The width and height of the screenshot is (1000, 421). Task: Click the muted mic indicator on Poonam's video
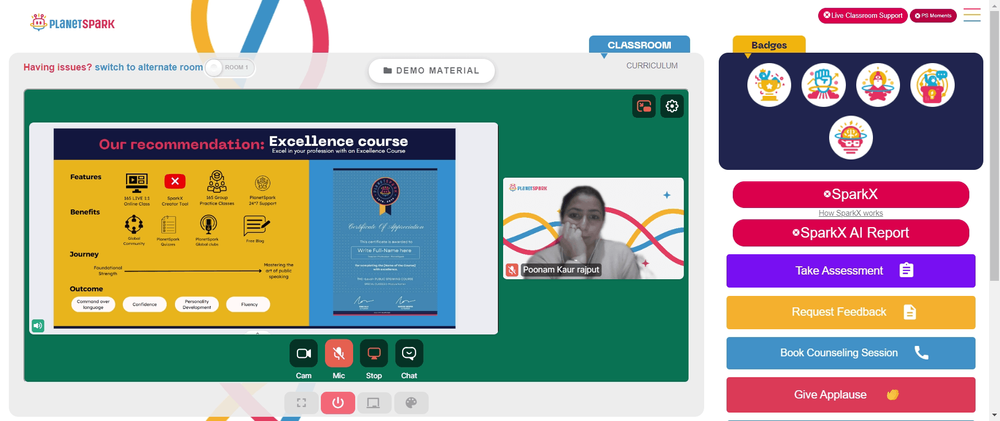pos(511,270)
